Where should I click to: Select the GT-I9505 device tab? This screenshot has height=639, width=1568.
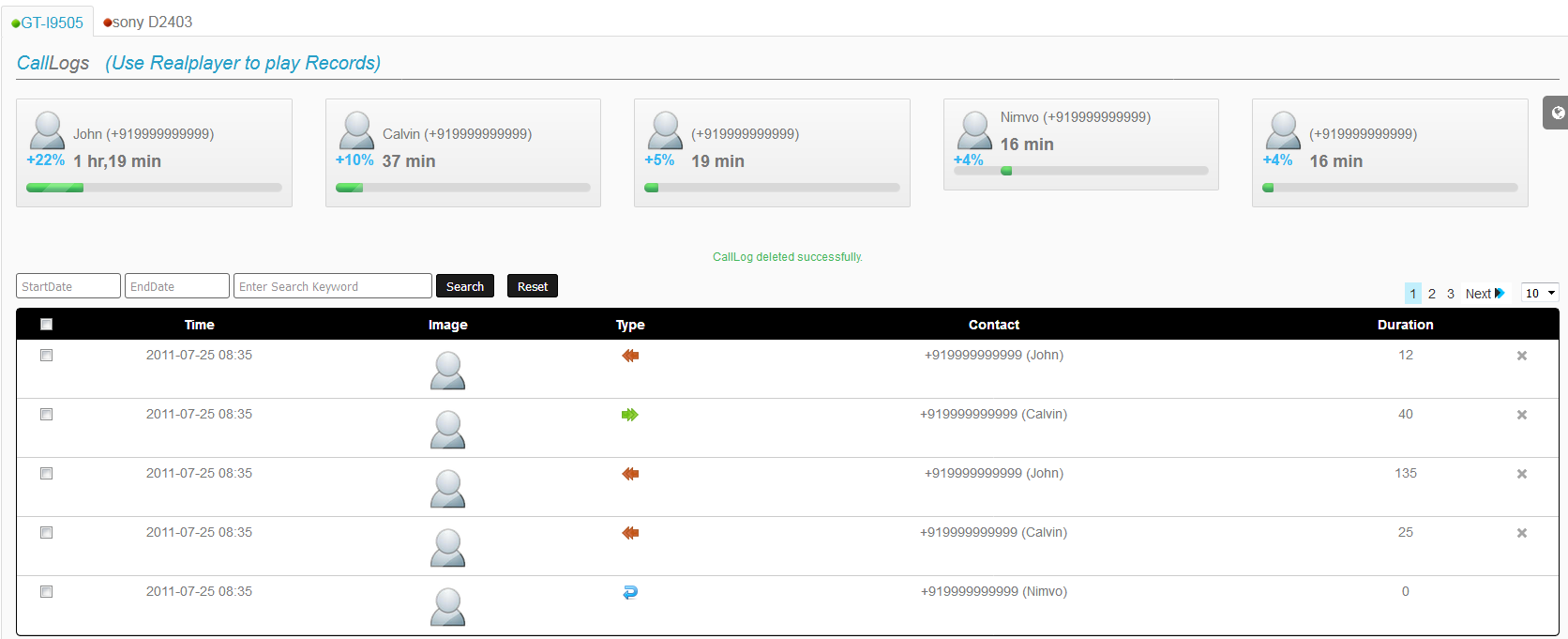47,23
